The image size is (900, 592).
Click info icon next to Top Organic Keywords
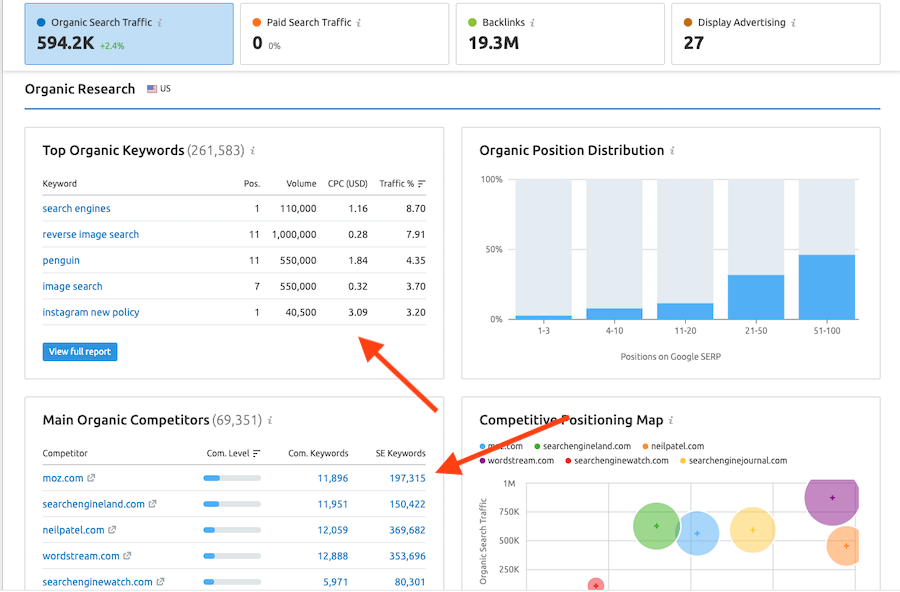pos(253,151)
